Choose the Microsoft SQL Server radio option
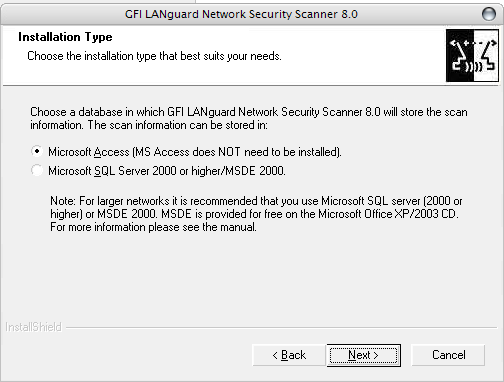Image resolution: width=504 pixels, height=382 pixels. tap(37, 171)
